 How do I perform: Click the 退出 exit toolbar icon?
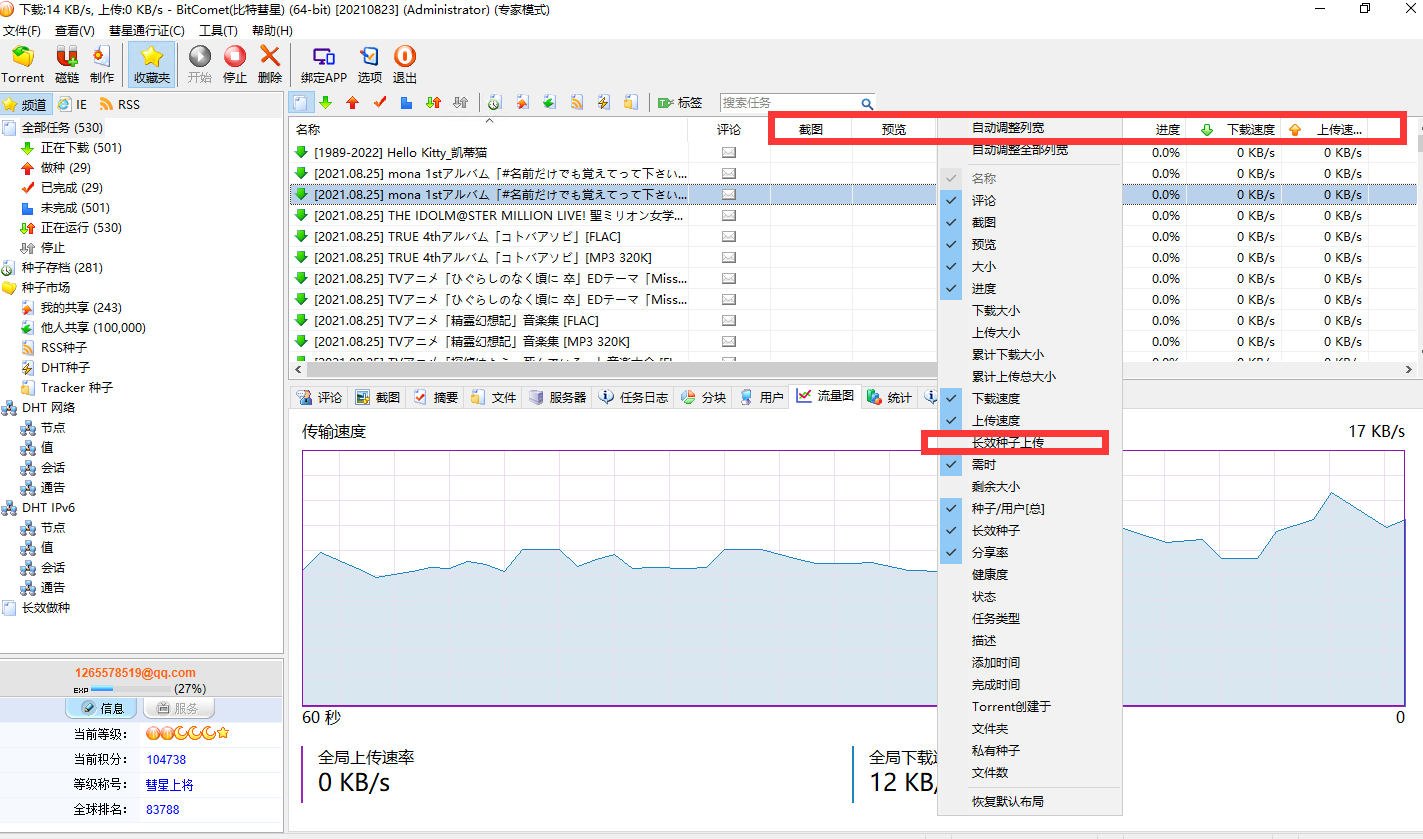[x=405, y=64]
